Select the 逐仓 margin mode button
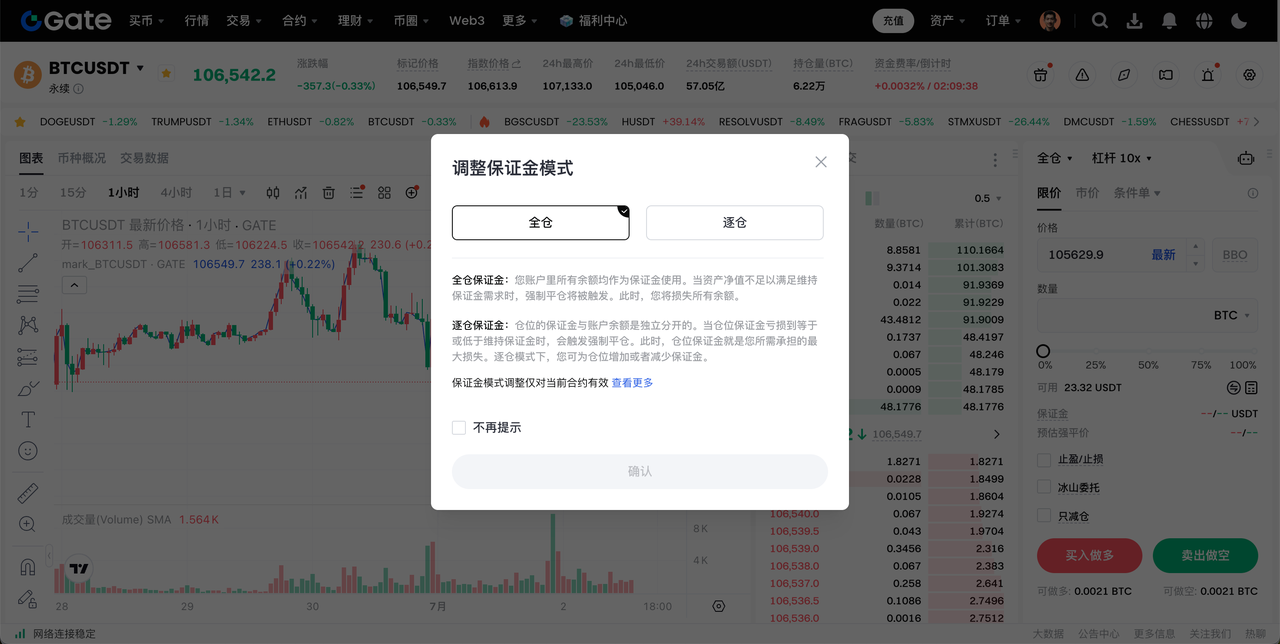1280x644 pixels. [x=734, y=223]
